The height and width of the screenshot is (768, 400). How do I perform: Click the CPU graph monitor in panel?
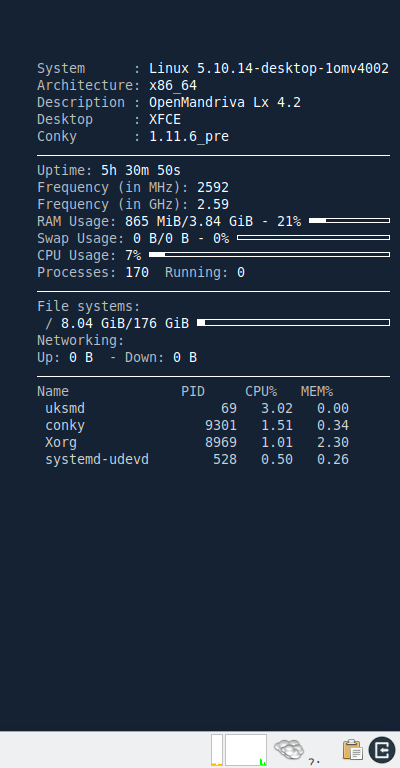tap(246, 749)
